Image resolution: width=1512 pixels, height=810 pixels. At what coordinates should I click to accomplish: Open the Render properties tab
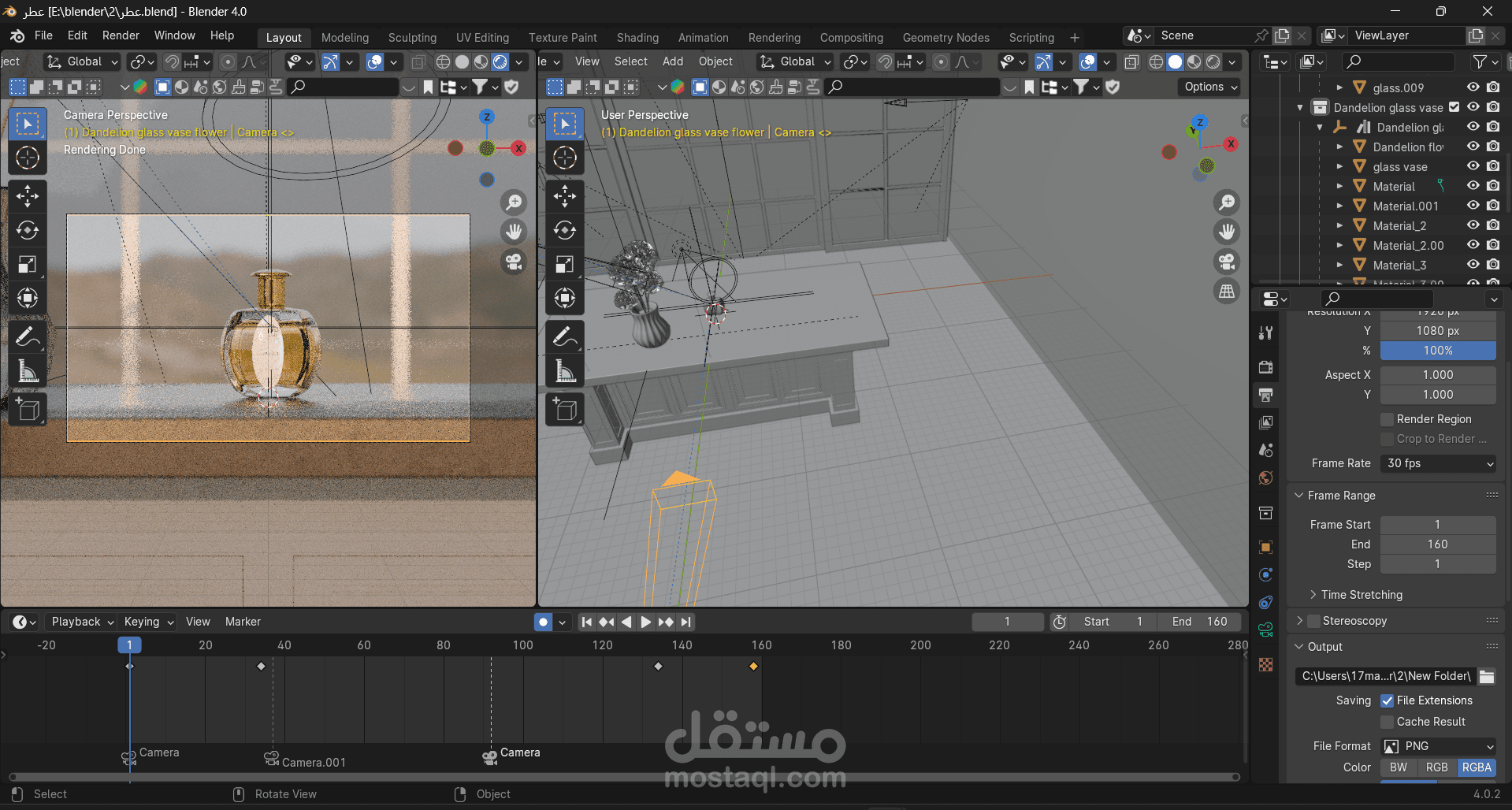1265,367
